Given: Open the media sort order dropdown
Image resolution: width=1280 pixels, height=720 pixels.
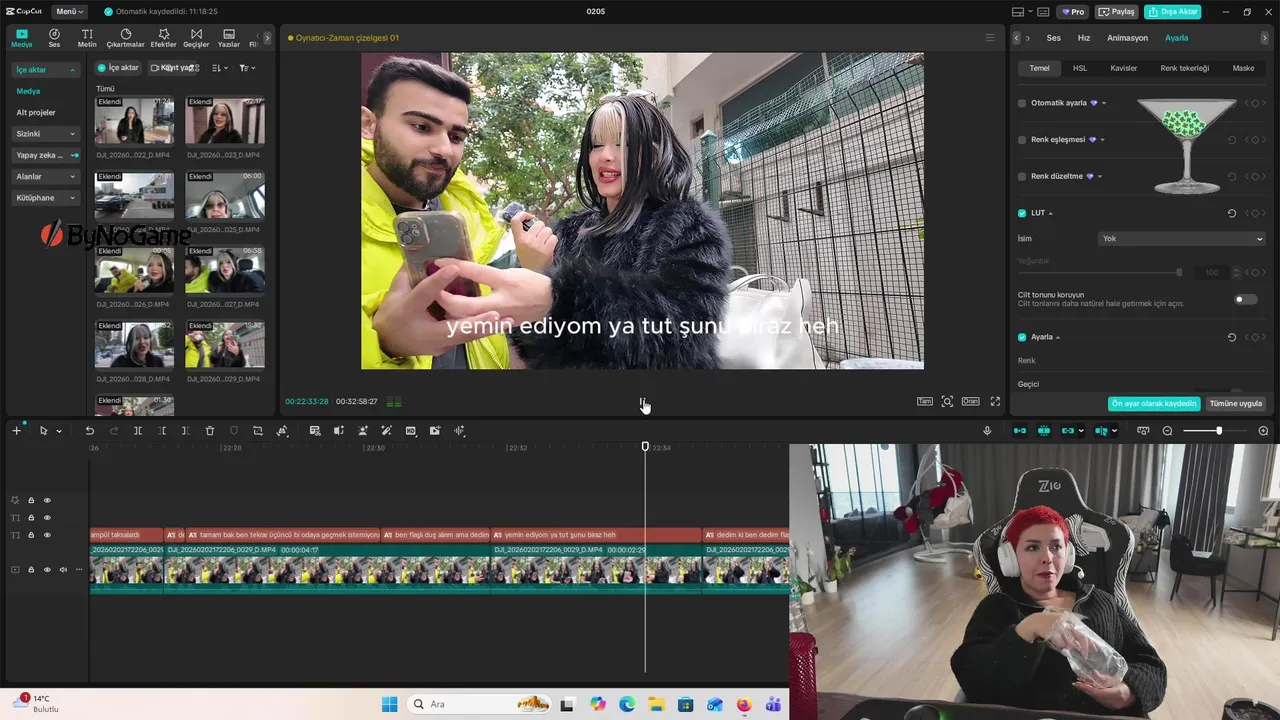Looking at the screenshot, I should (220, 68).
